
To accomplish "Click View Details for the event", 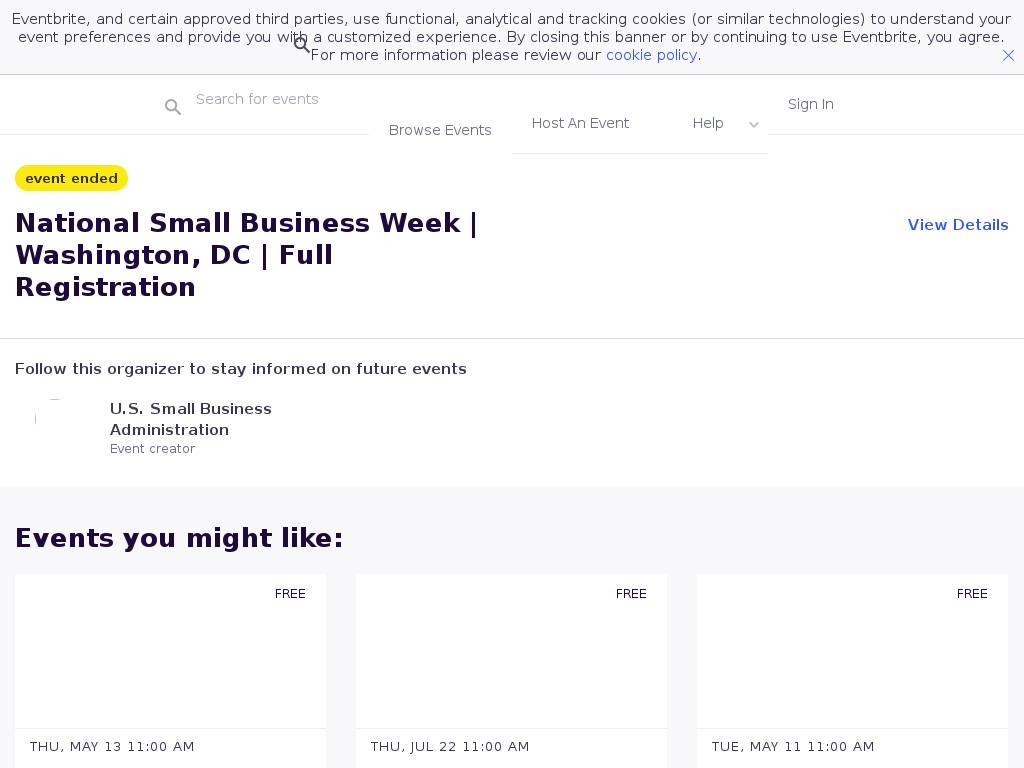I will (x=957, y=225).
